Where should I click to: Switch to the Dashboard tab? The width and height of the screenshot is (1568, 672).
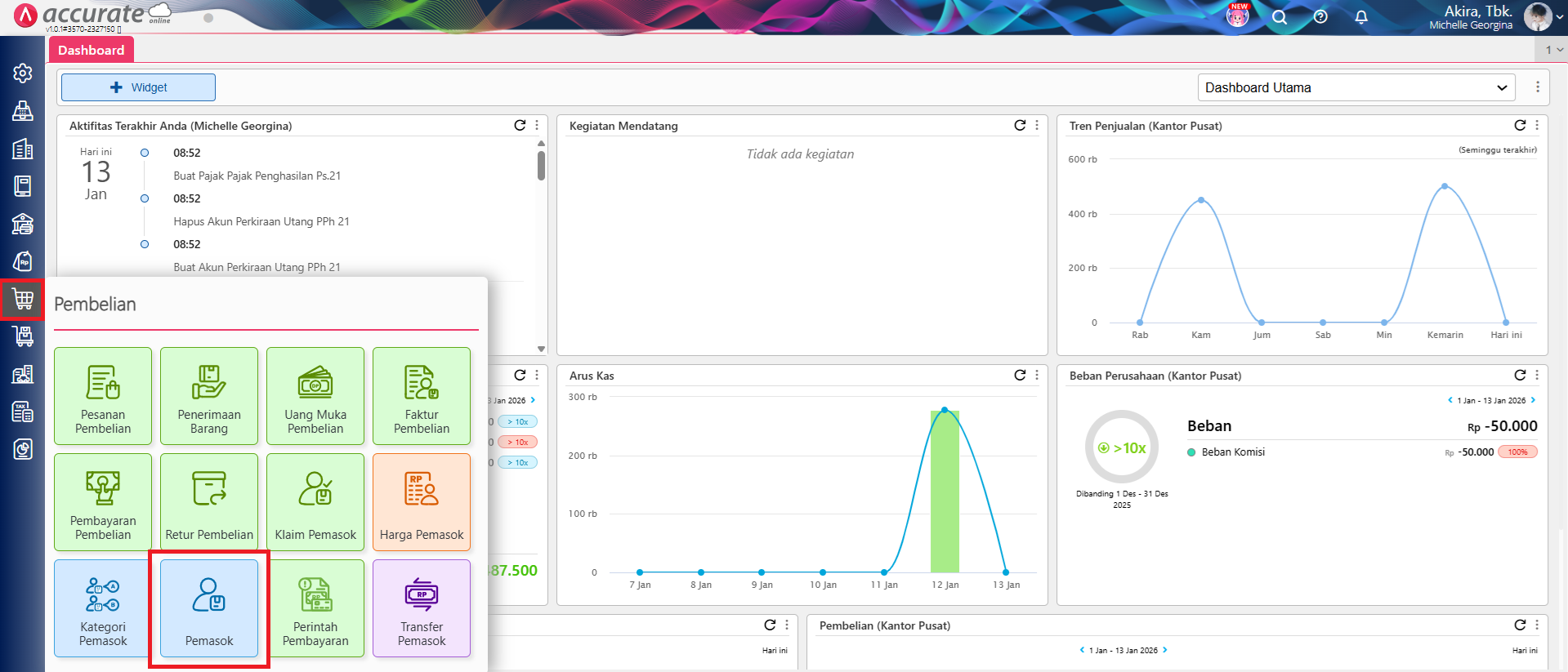pos(91,50)
